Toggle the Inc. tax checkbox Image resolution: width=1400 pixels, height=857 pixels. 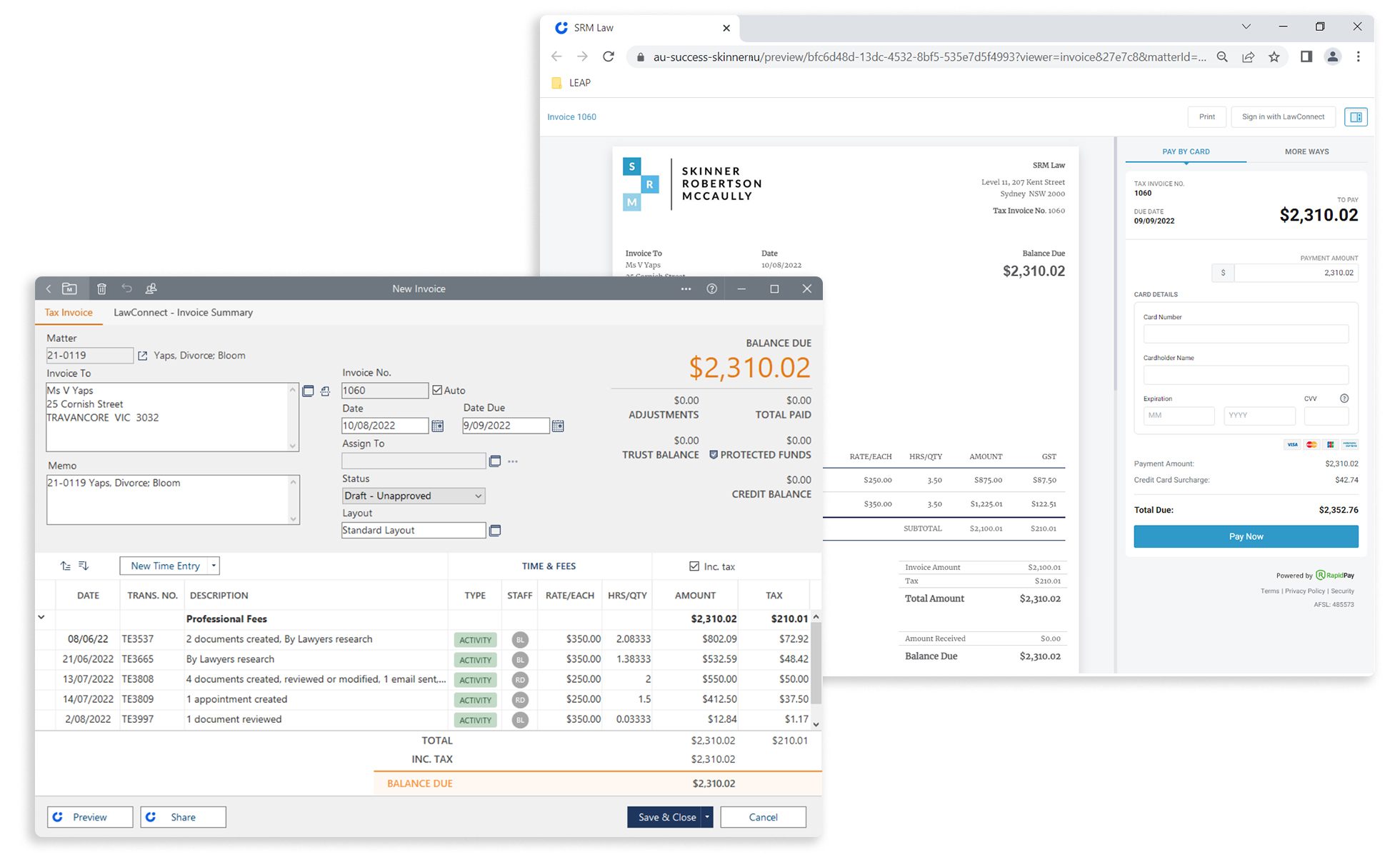(694, 566)
